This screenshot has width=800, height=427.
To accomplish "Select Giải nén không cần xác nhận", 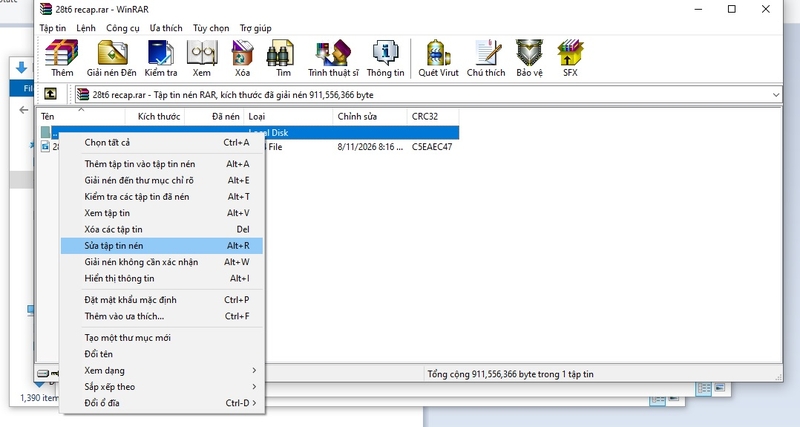I will [162, 262].
